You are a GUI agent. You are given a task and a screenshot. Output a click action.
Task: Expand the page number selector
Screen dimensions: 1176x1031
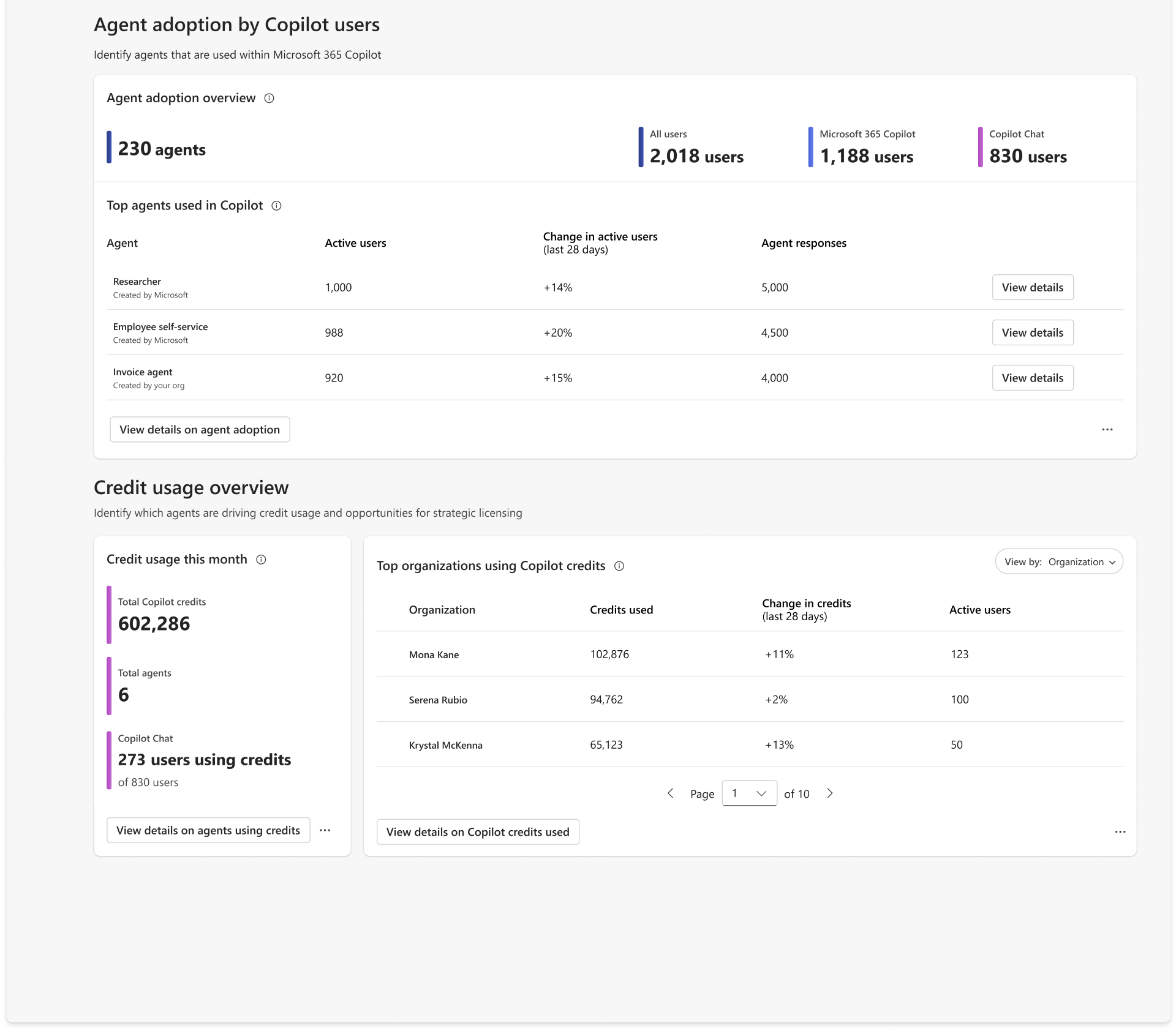pyautogui.click(x=749, y=793)
